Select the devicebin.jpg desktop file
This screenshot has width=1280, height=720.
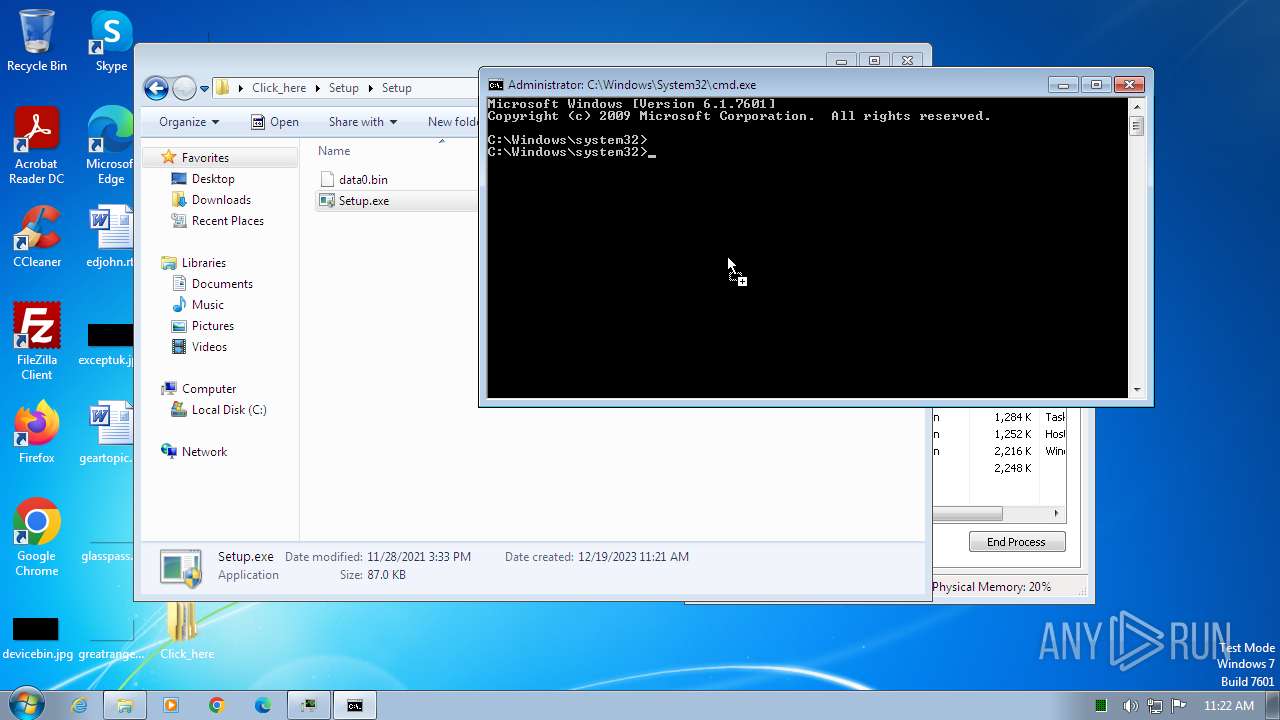click(x=37, y=639)
